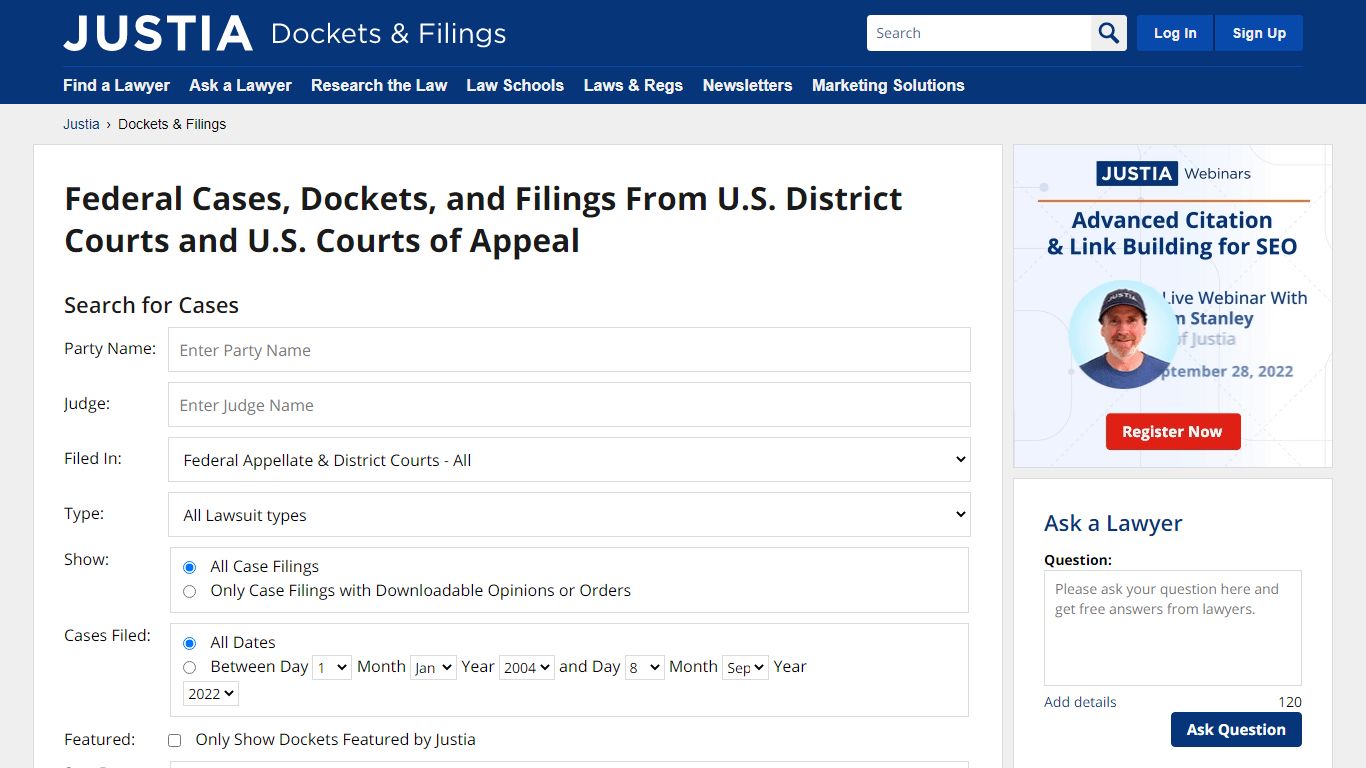Open the start day dropdown showing 1

tap(332, 667)
